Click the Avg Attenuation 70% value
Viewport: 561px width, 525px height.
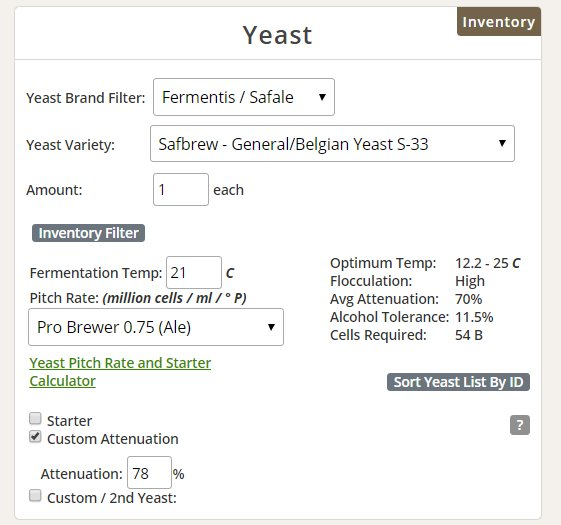pyautogui.click(x=468, y=299)
